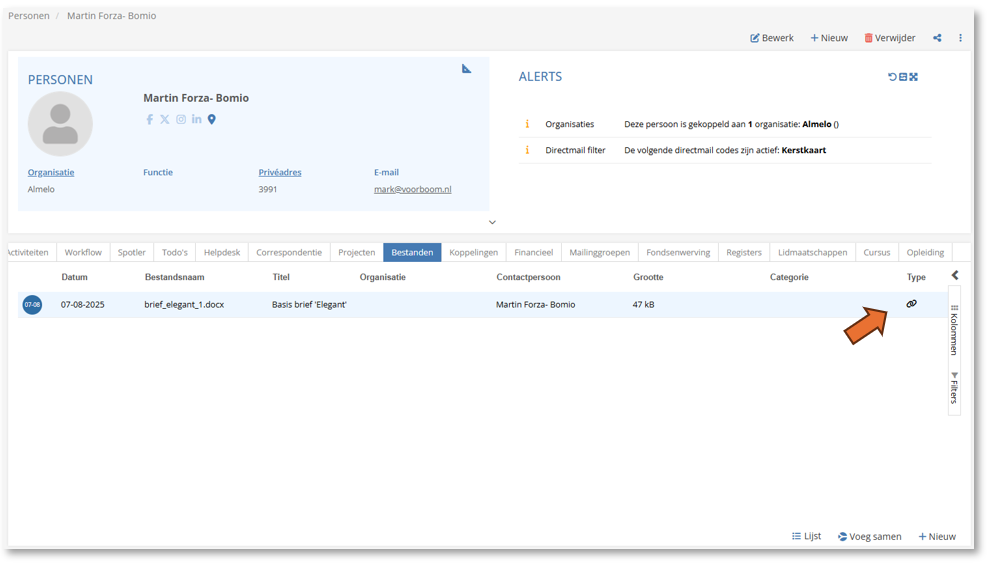This screenshot has height=567, width=993.
Task: Collapse the side panel with left arrow
Action: click(955, 275)
